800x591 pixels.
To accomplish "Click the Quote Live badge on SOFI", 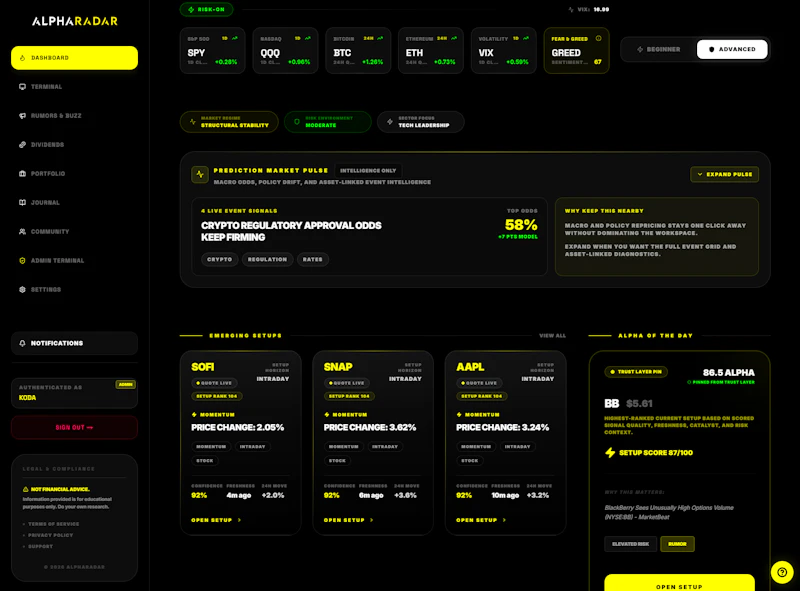I will [x=214, y=383].
